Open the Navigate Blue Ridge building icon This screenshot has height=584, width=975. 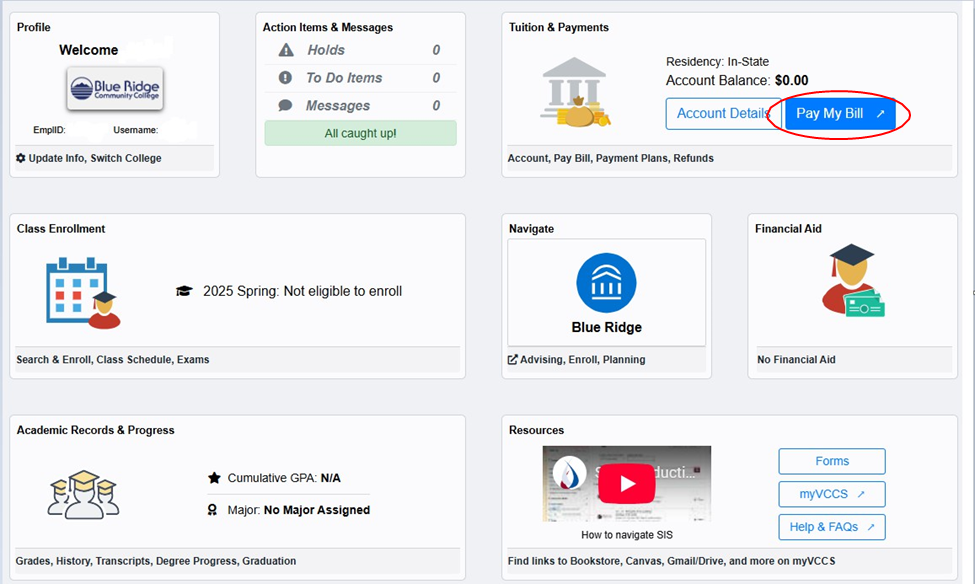click(x=606, y=282)
